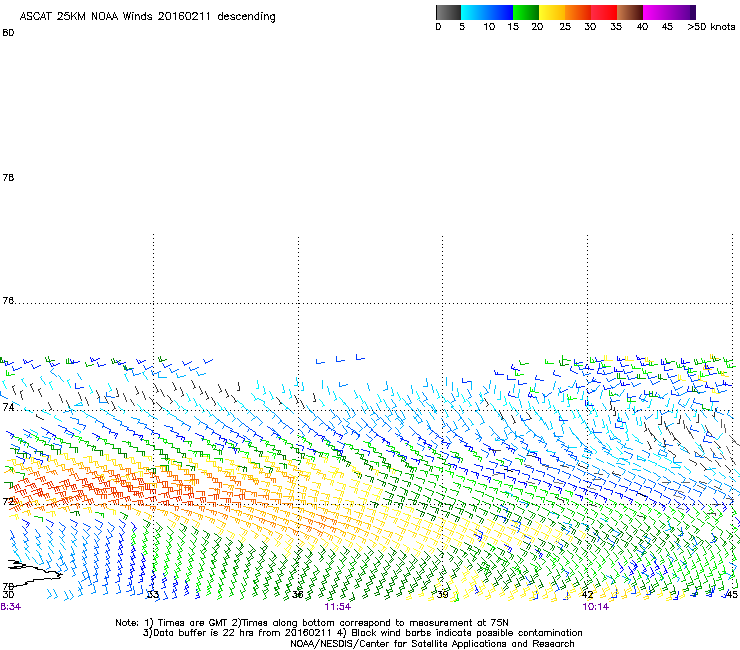The height and width of the screenshot is (650, 740).
Task: Click the "0" label under the color scale
Action: [x=438, y=27]
